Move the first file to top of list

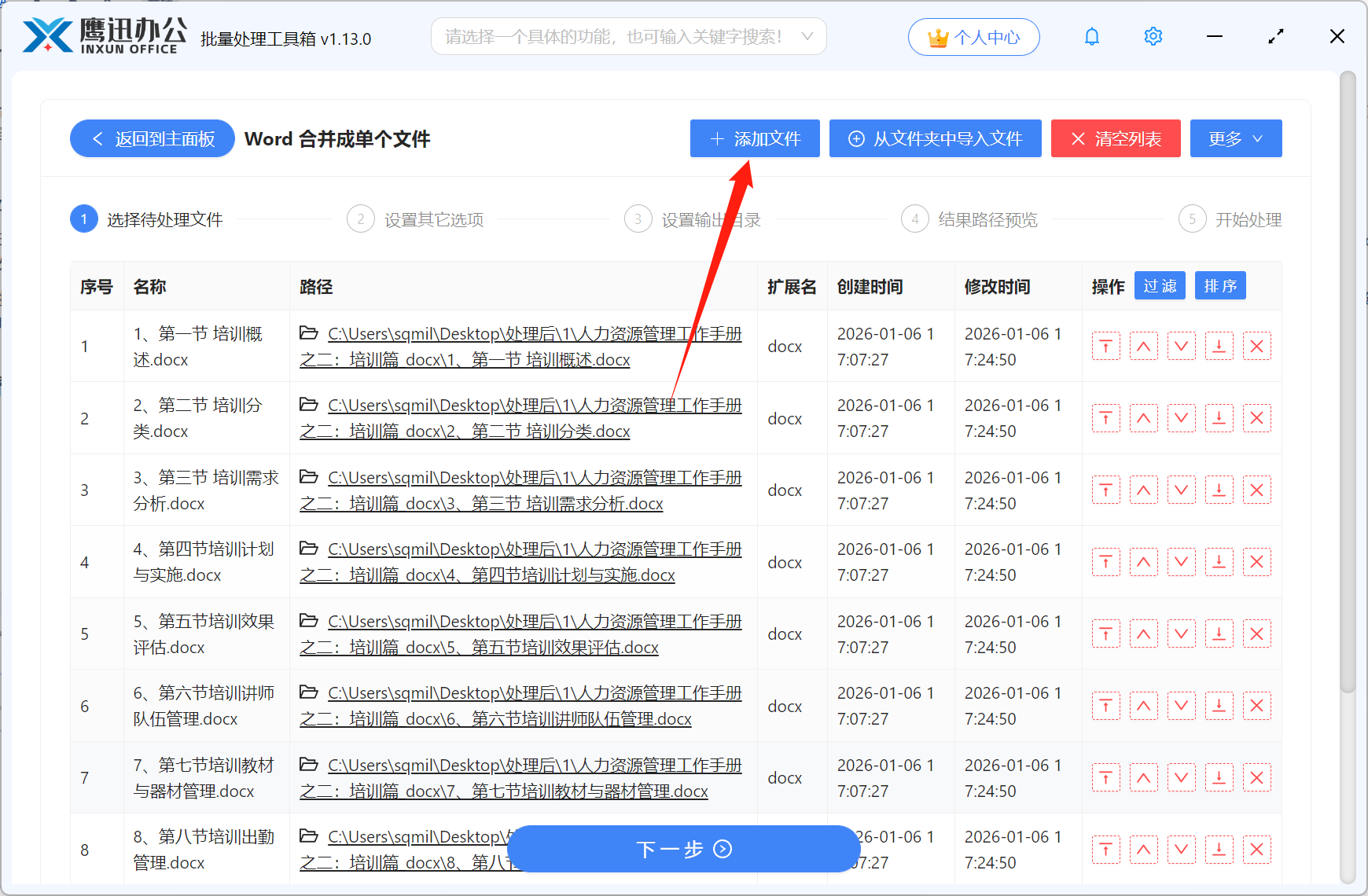point(1105,346)
